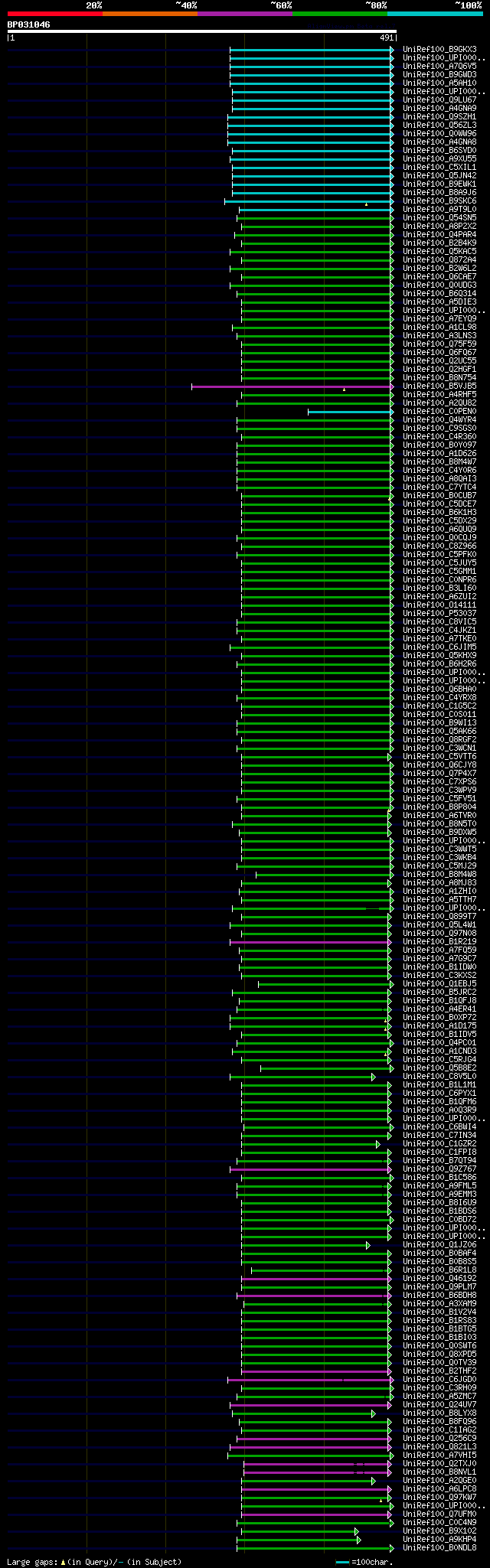Select the UniRef100_C5PFK0 label
Screen dimensions: 490x1568
coord(439,555)
